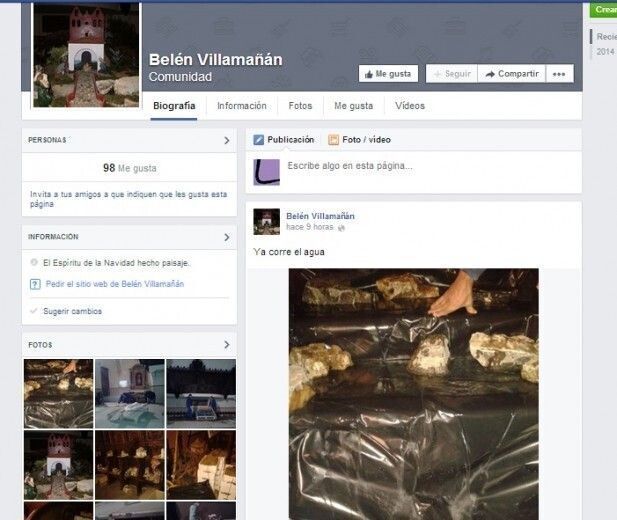Select the Publicación composer option
Viewport: 617px width, 520px height.
[x=284, y=139]
